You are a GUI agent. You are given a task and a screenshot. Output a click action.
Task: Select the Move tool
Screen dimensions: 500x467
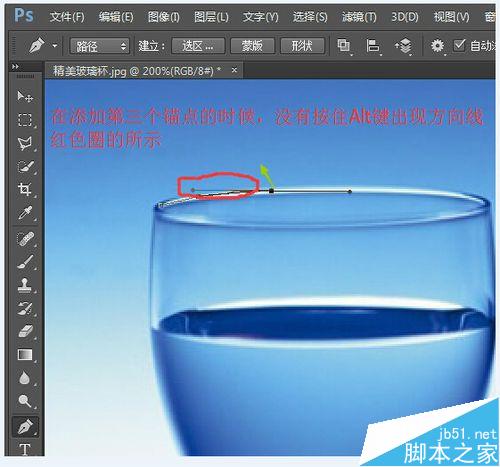[25, 96]
